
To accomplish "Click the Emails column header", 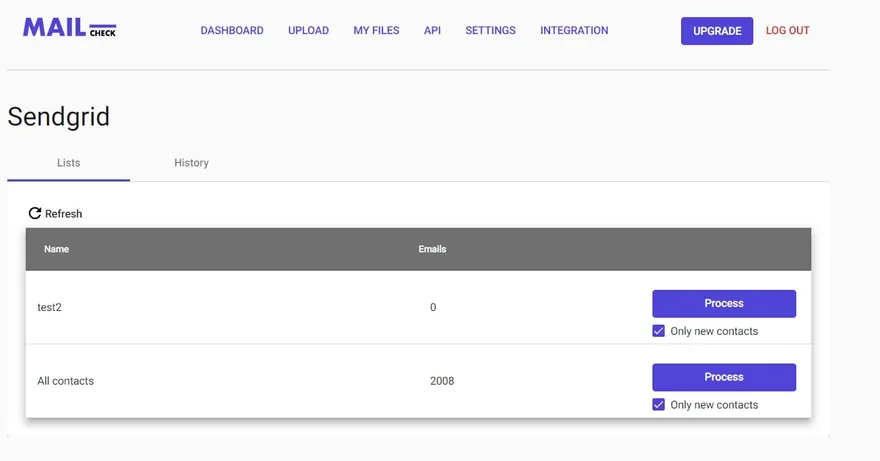I will click(432, 249).
